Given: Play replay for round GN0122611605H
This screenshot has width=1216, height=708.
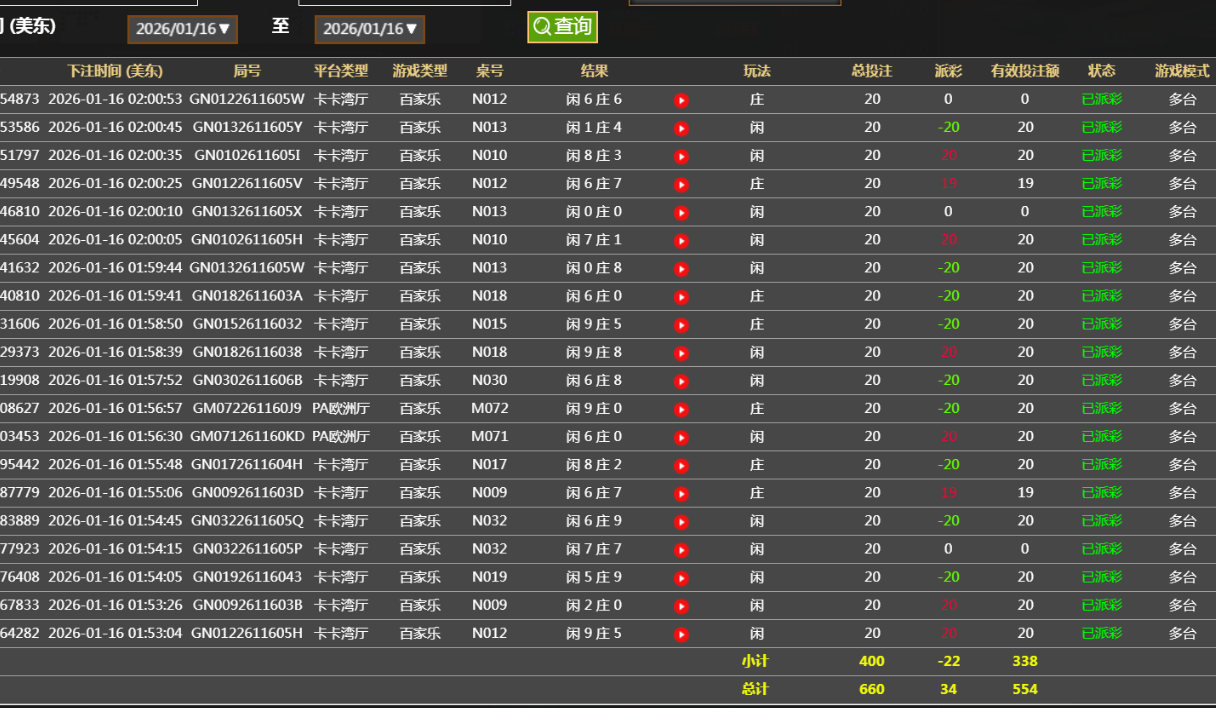Looking at the screenshot, I should pos(681,634).
